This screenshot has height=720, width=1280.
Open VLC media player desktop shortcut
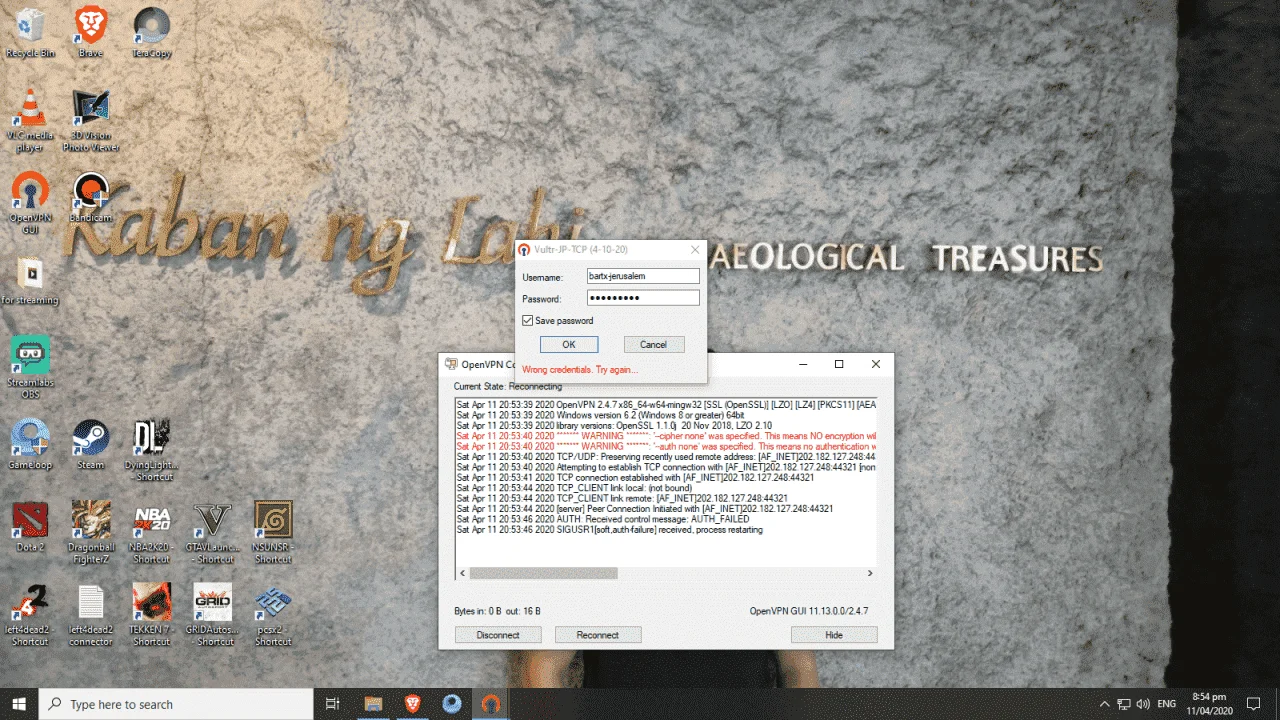pyautogui.click(x=30, y=120)
